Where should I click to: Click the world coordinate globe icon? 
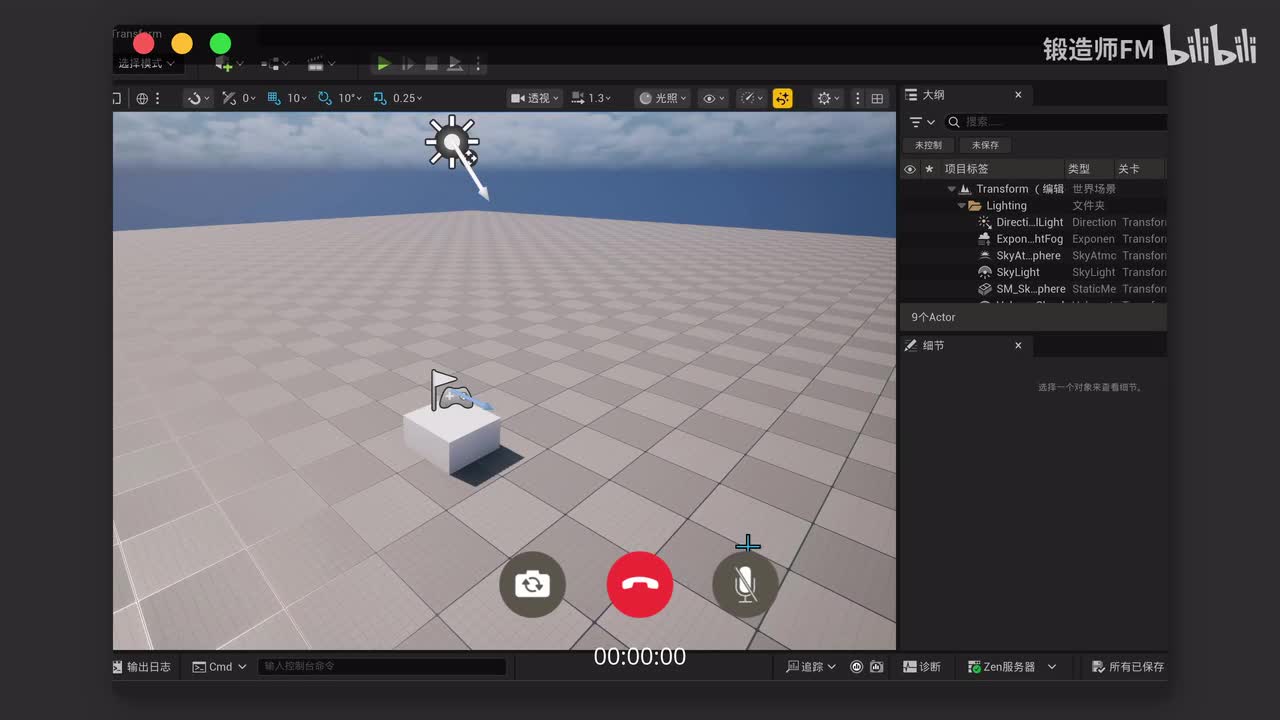point(142,98)
